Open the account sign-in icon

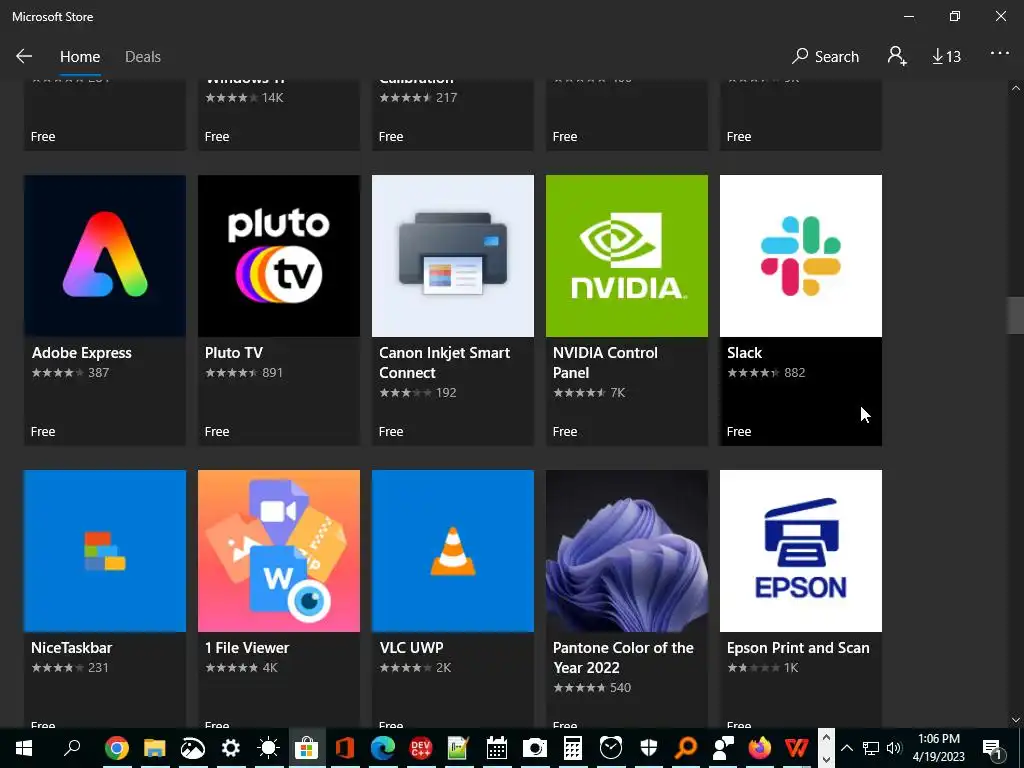coord(897,56)
